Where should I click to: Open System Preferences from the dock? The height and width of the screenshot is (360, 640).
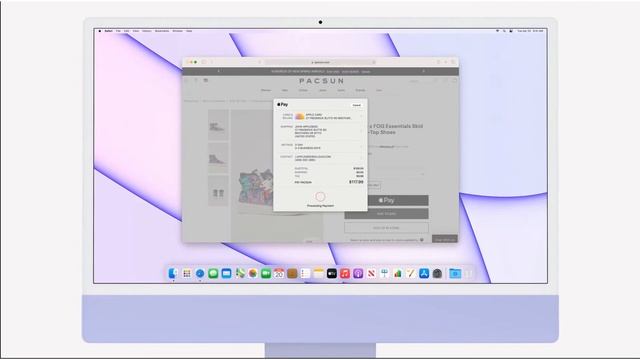(437, 273)
